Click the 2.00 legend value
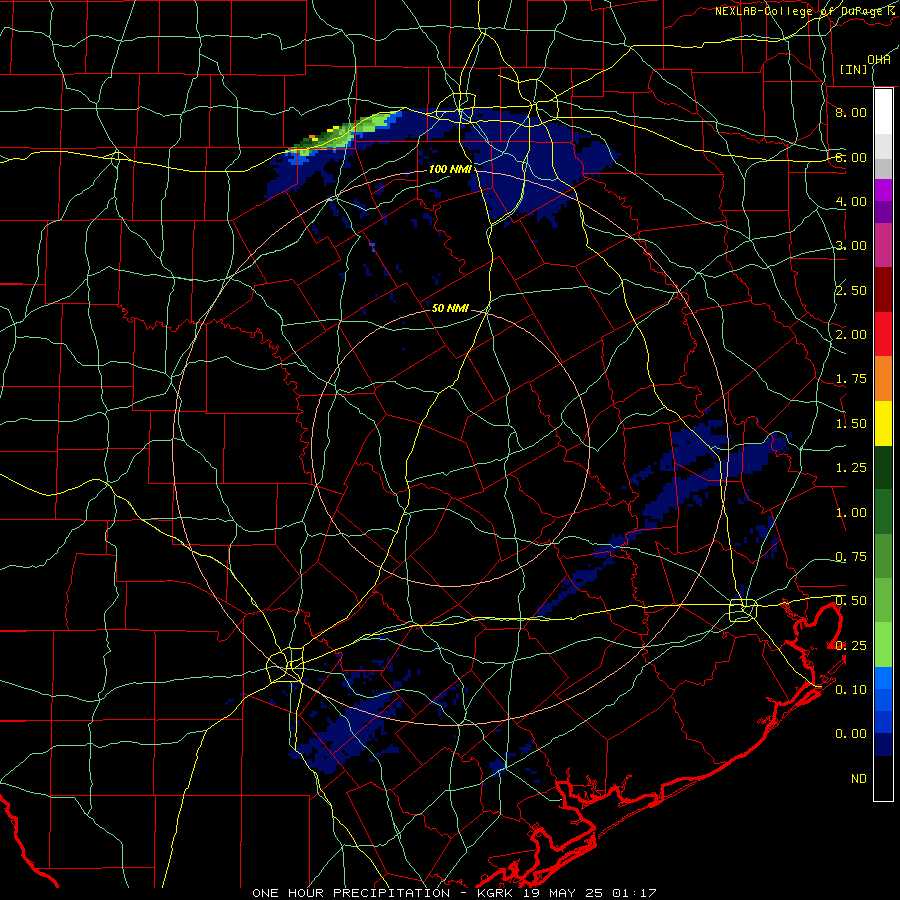 (x=851, y=335)
